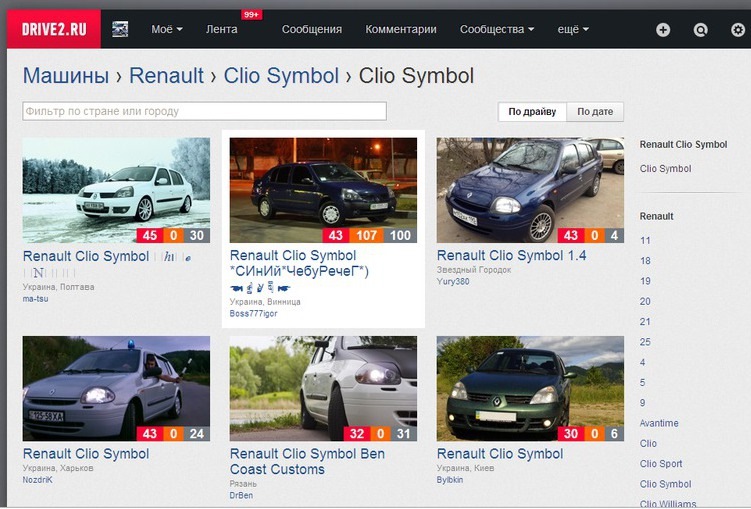Focus the country or city filter field
Screen dimensions: 751x509
point(205,111)
